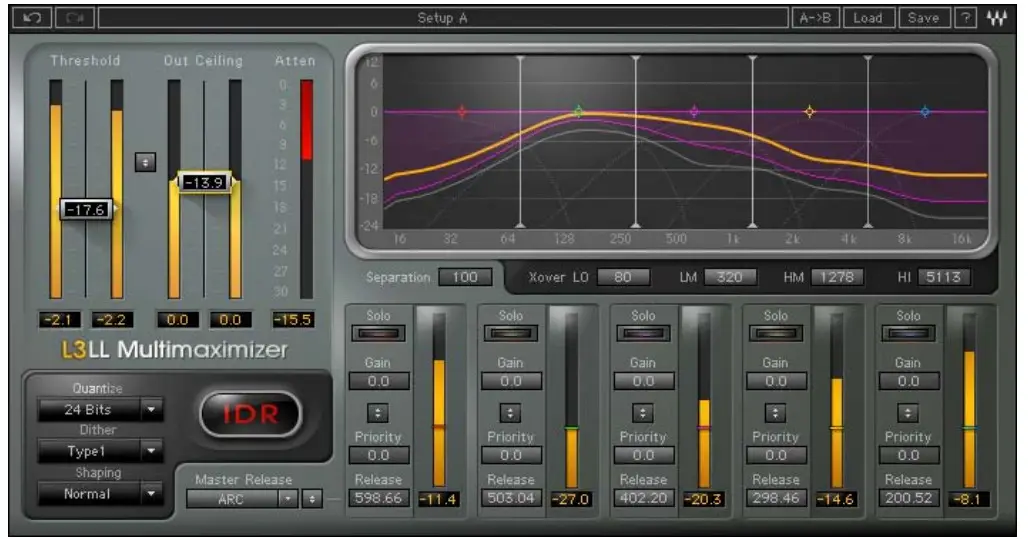Click the yellow crossover band marker
This screenshot has height=539, width=1032.
810,112
